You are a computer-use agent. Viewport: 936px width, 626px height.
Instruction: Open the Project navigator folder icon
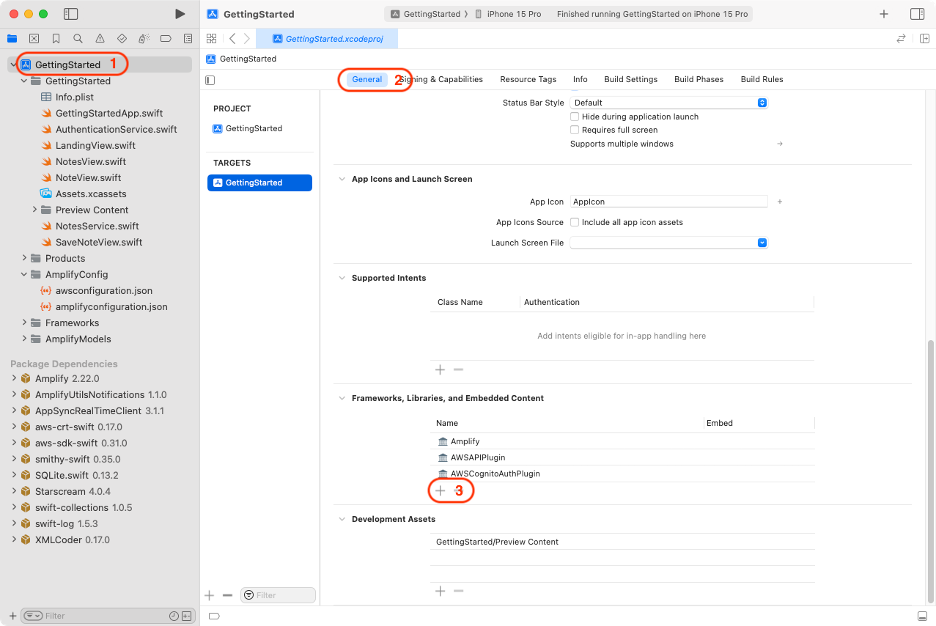pos(12,39)
